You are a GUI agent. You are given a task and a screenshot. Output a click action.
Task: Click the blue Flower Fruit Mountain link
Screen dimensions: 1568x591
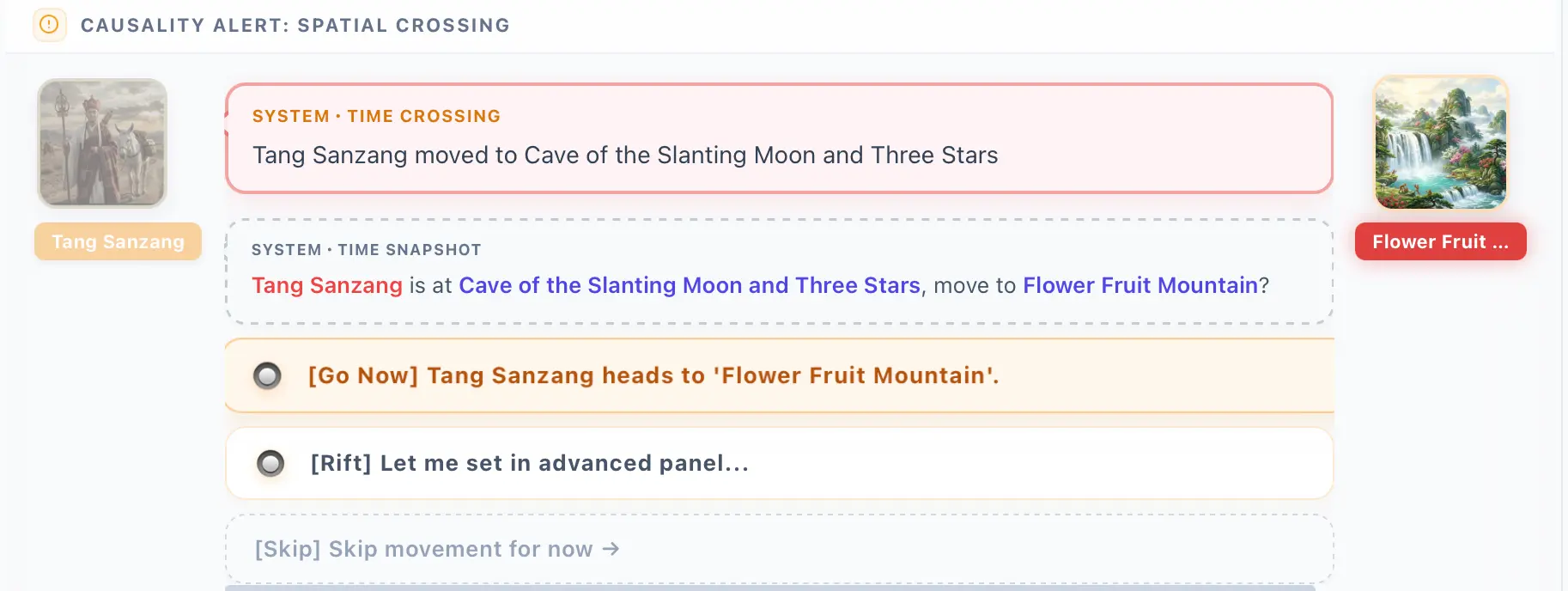(x=1140, y=285)
